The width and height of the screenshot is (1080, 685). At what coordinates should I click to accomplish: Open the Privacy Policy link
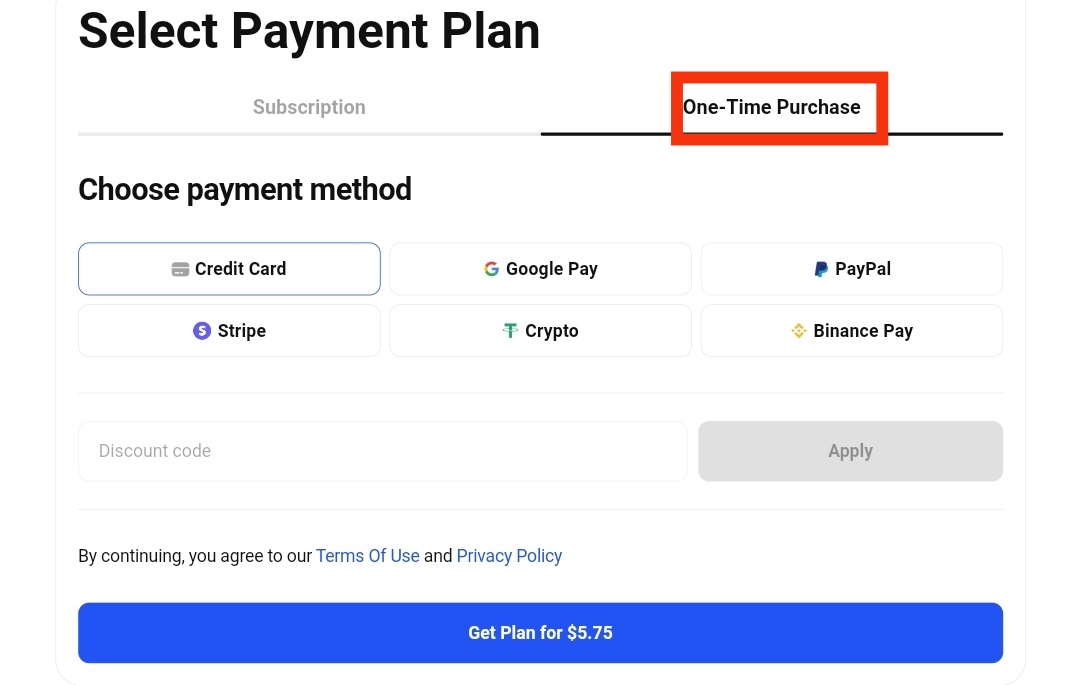click(509, 556)
